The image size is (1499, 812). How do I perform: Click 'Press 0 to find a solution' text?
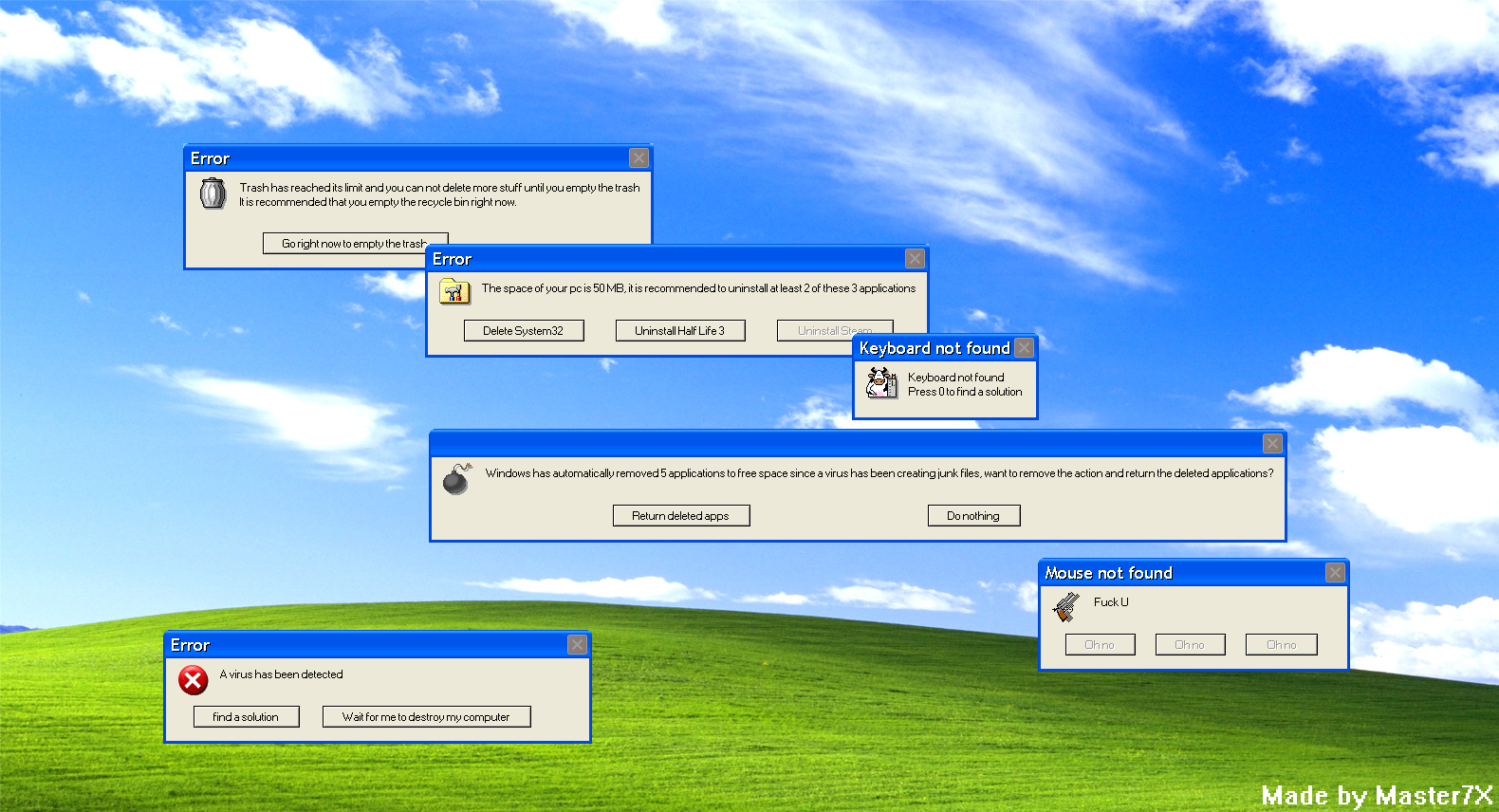965,392
